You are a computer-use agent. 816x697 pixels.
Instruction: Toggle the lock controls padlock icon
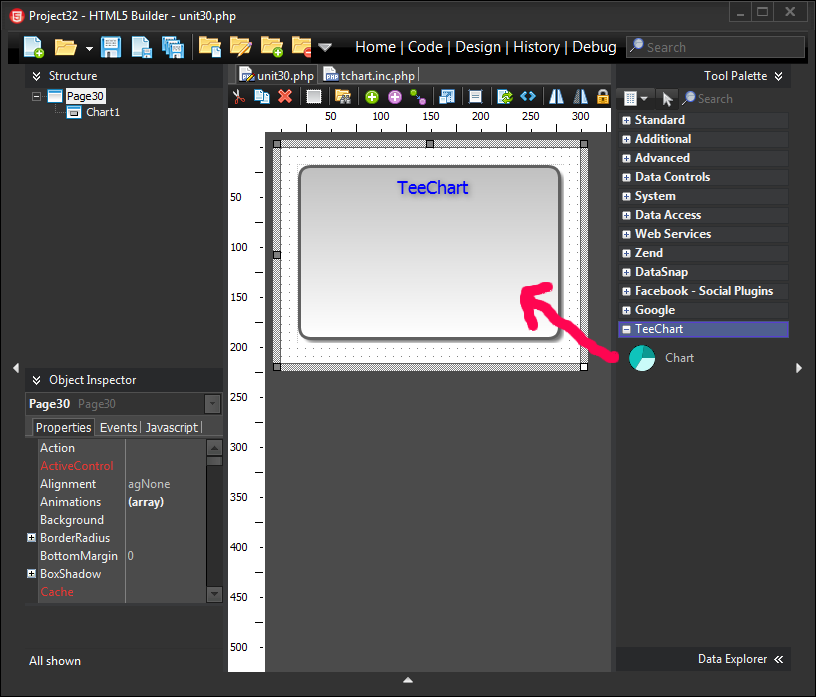pyautogui.click(x=603, y=97)
